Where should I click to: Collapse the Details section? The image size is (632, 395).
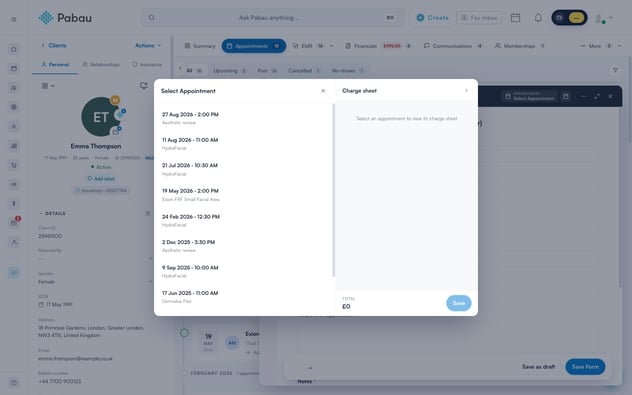pos(52,213)
